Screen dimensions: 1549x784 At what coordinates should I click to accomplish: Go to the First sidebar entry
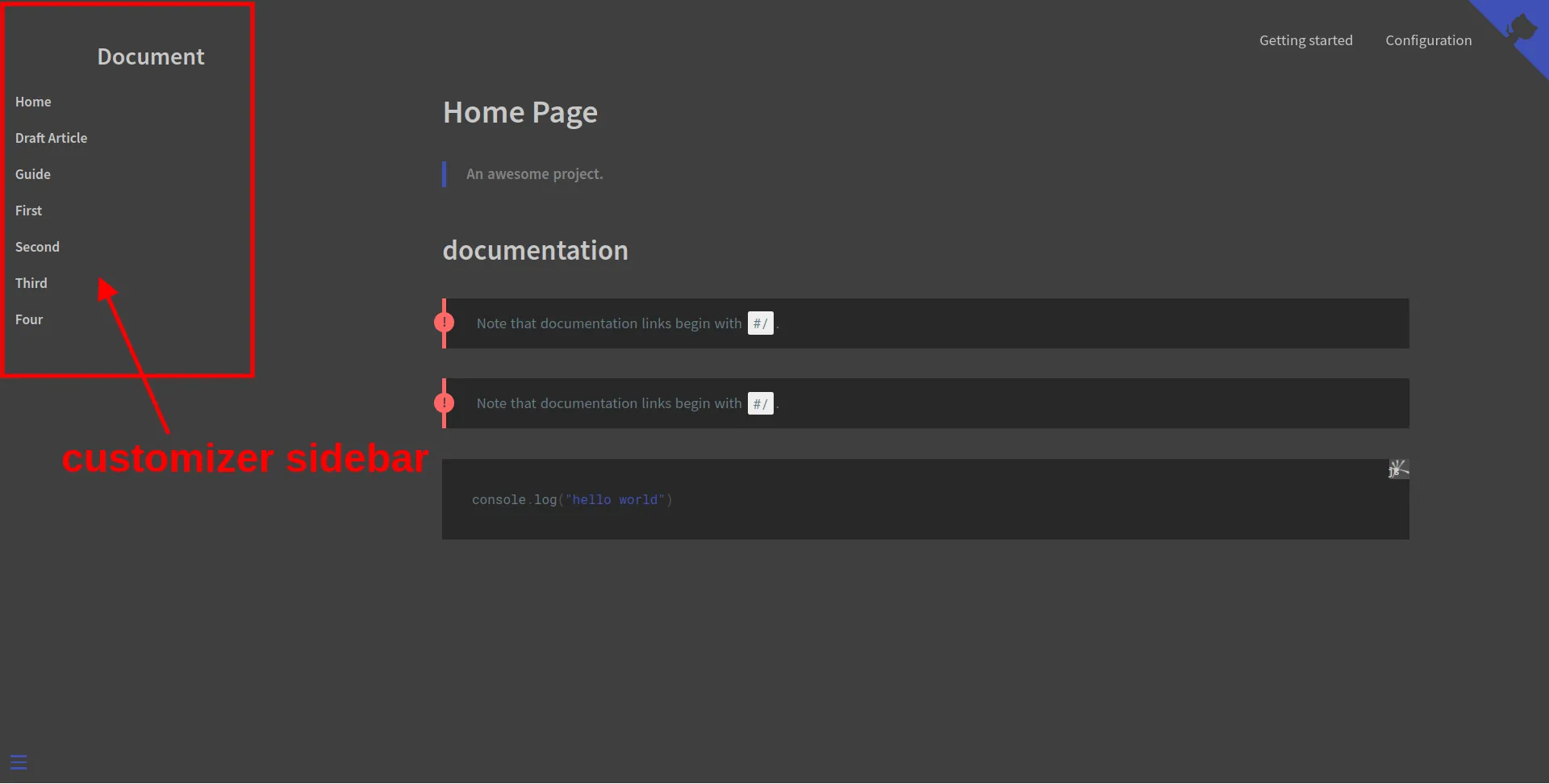tap(28, 211)
